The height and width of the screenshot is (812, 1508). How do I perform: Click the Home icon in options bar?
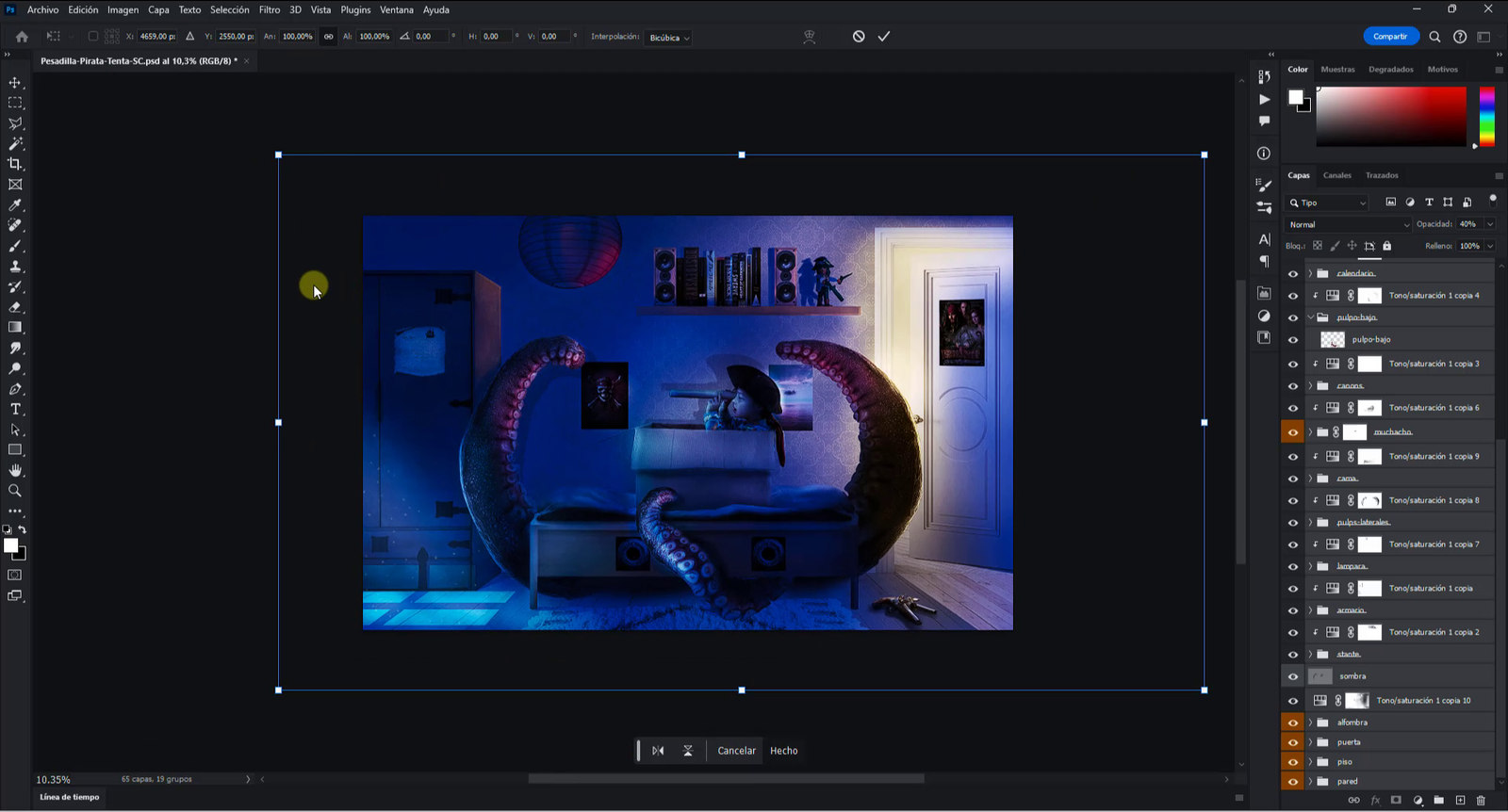pos(22,37)
